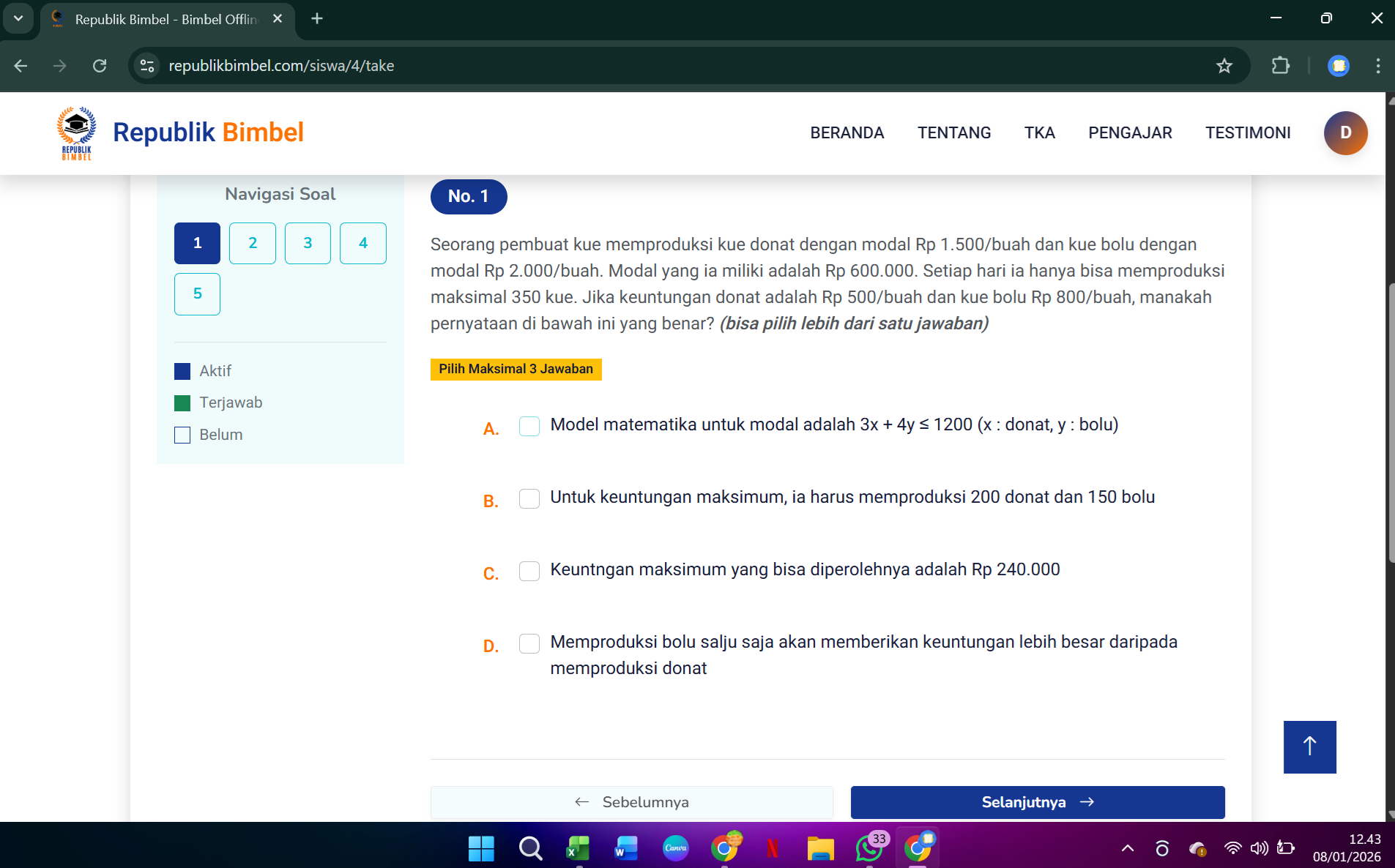Go back using the Sebelumnya button

631,802
